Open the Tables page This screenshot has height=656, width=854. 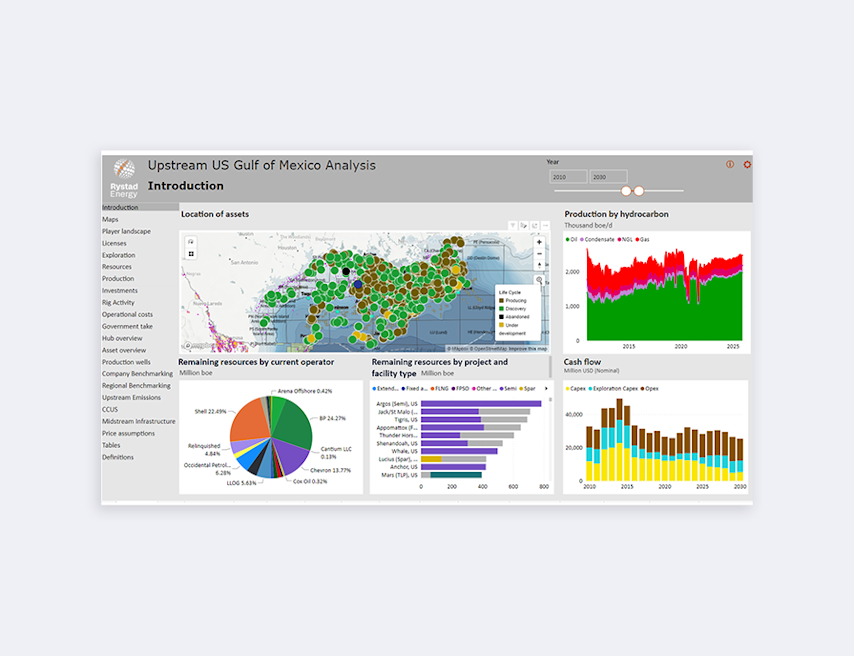(111, 445)
